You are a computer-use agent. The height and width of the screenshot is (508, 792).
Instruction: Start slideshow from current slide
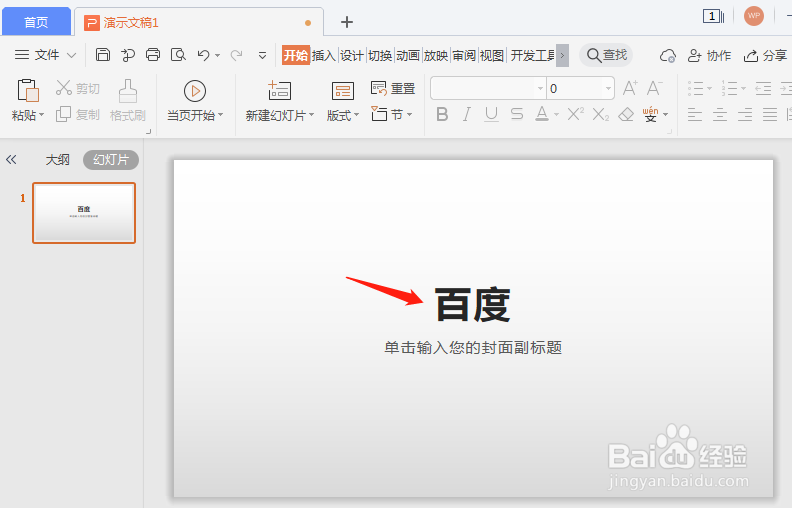(195, 91)
